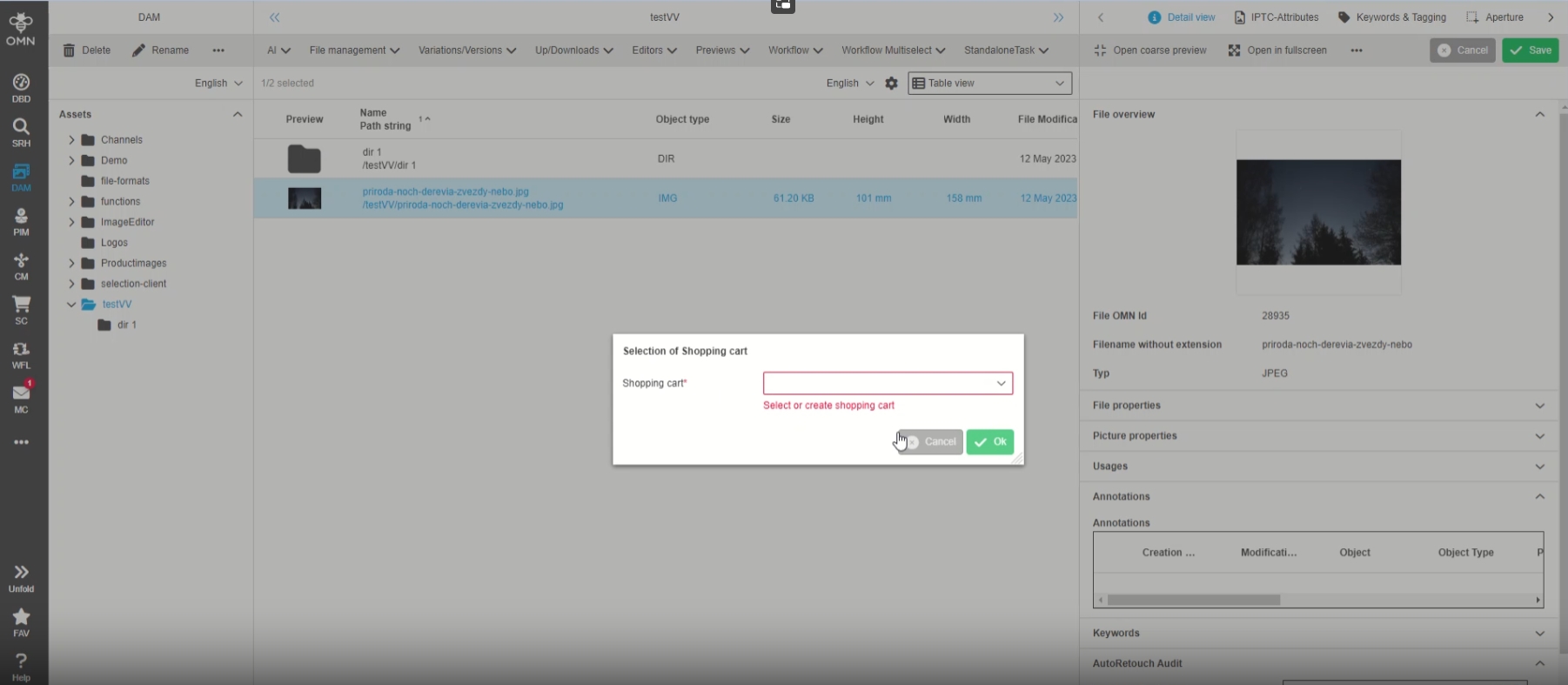Open table settings gear icon
Viewport: 1568px width, 685px height.
coord(891,84)
